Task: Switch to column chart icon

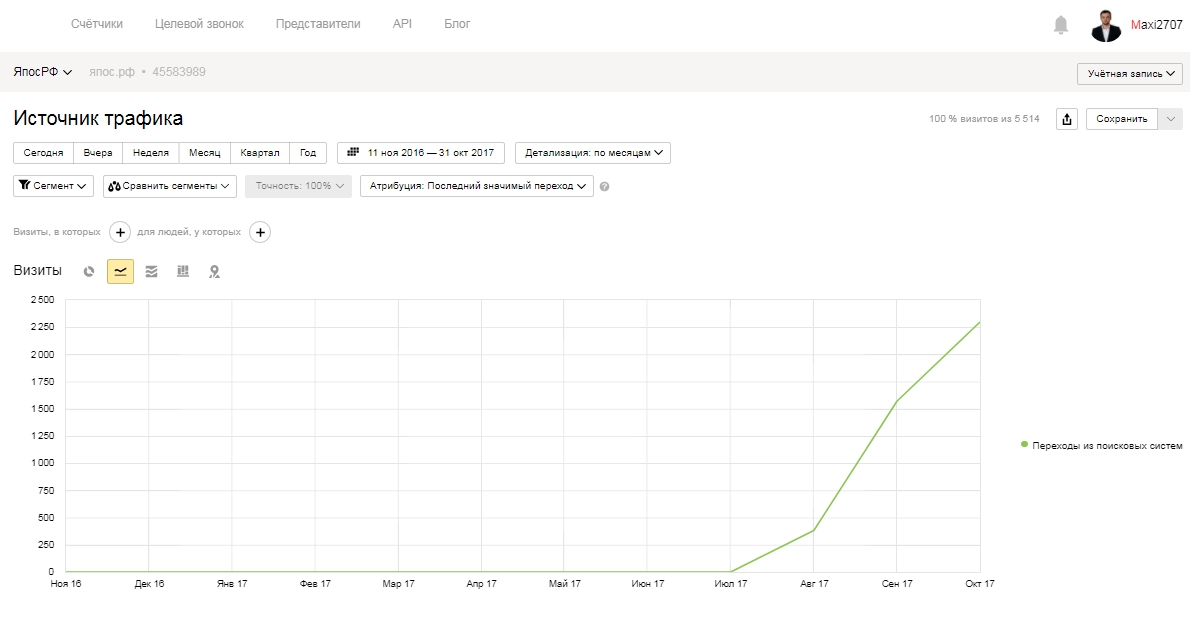Action: click(x=183, y=271)
